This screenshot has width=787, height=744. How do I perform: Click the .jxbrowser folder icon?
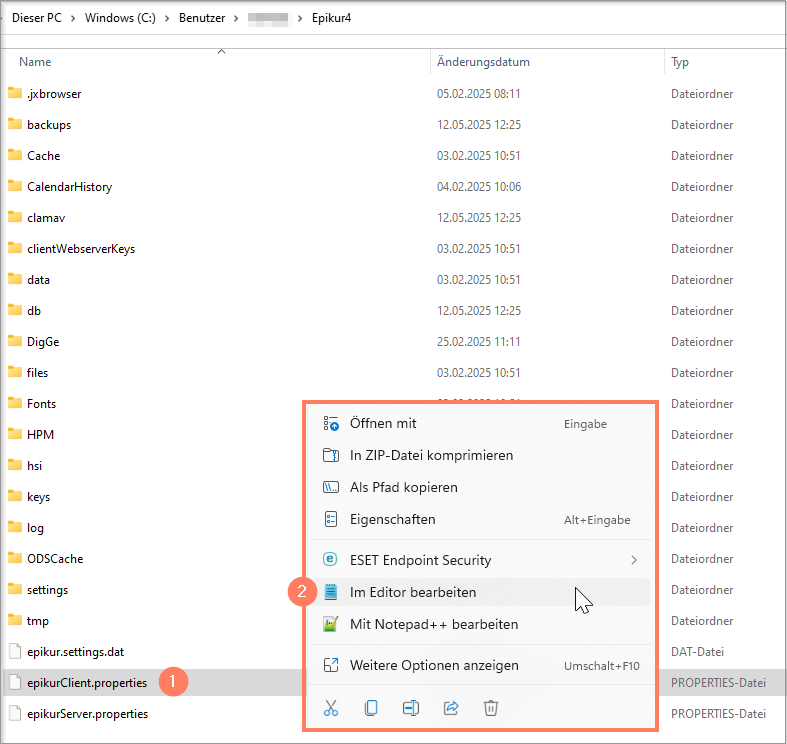point(15,93)
